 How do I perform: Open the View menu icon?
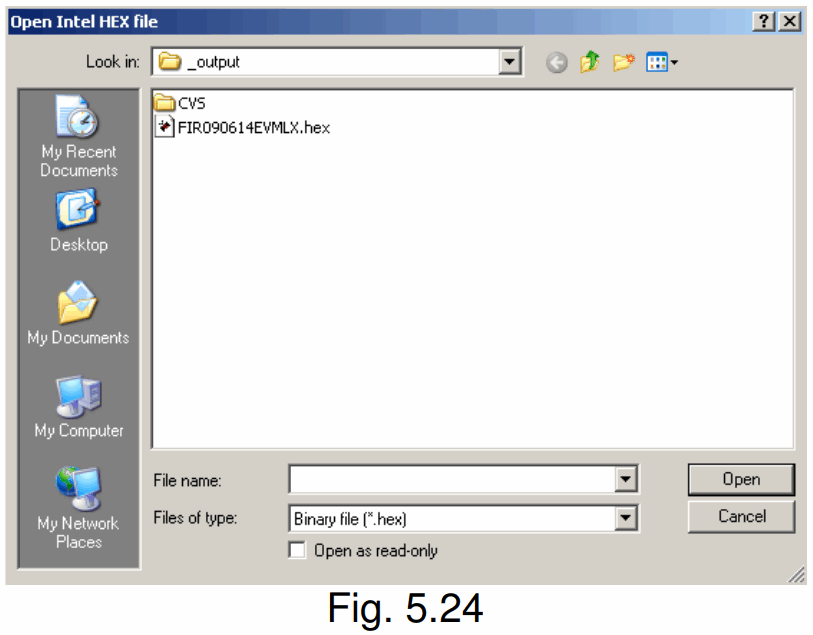click(x=662, y=63)
